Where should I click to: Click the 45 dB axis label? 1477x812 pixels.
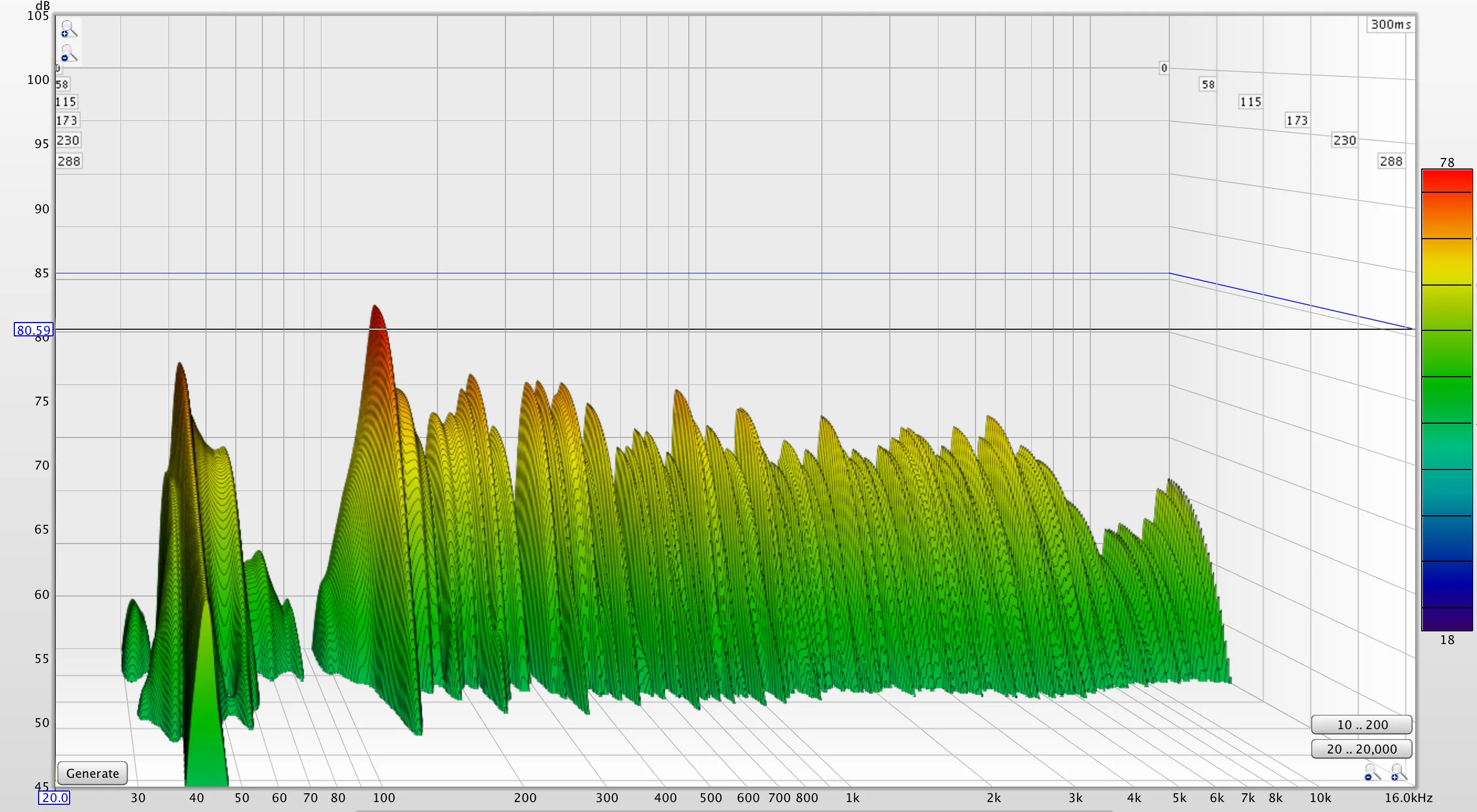(x=41, y=786)
